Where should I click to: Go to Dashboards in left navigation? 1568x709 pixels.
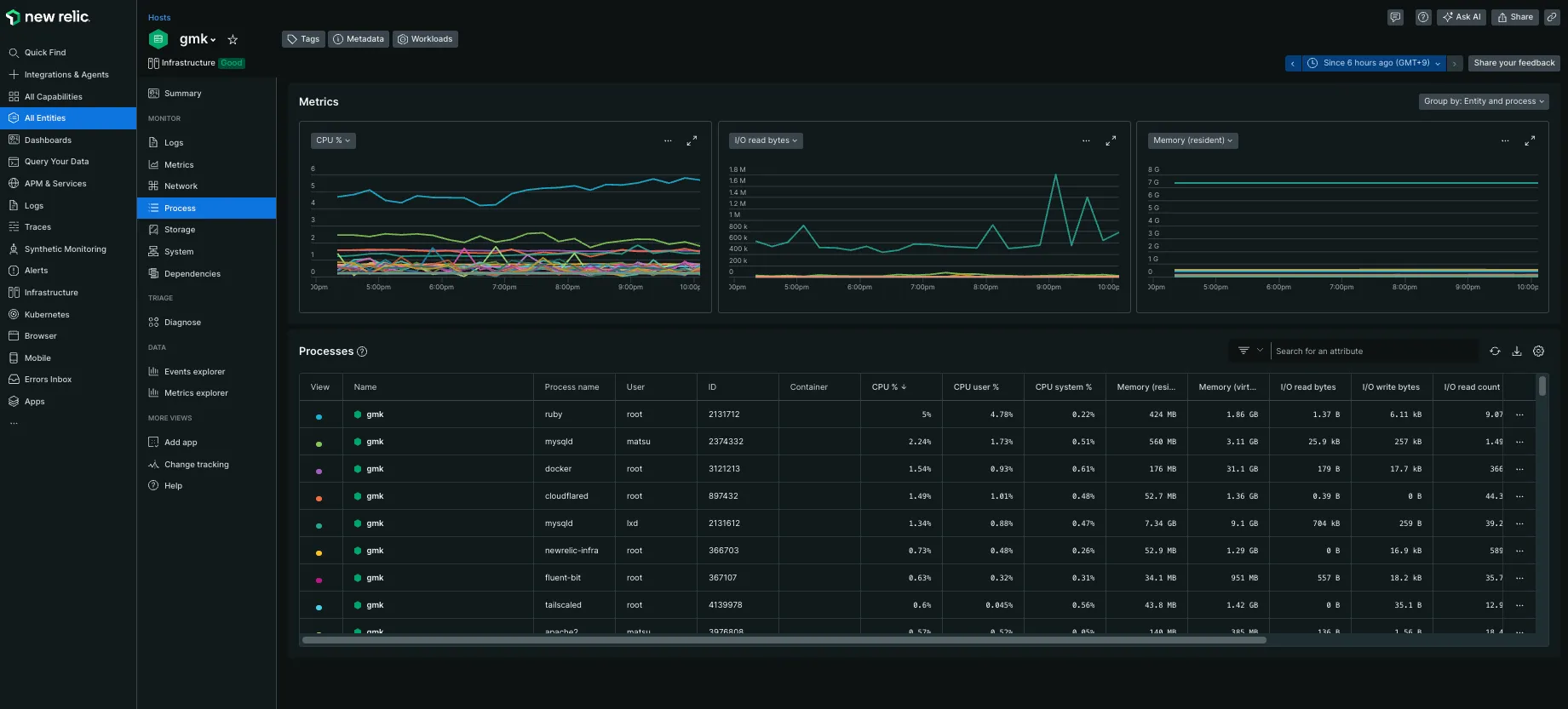48,140
